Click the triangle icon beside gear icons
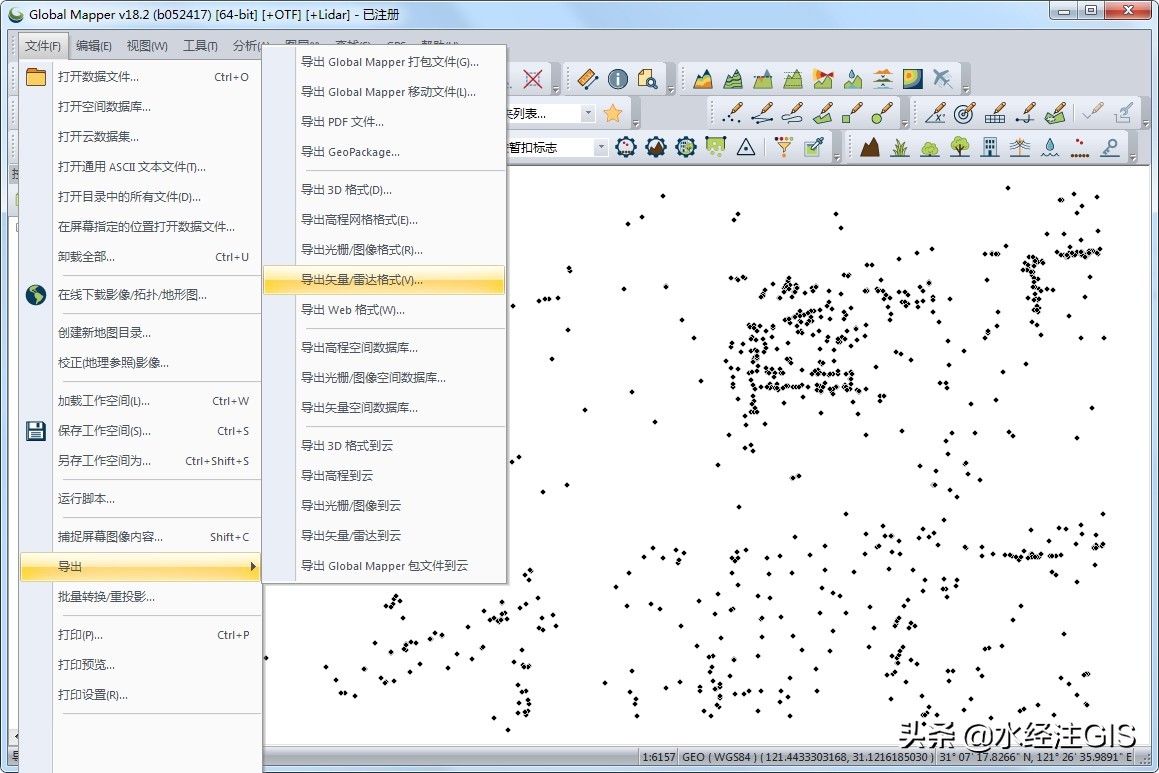The height and width of the screenshot is (773, 1159). [745, 147]
